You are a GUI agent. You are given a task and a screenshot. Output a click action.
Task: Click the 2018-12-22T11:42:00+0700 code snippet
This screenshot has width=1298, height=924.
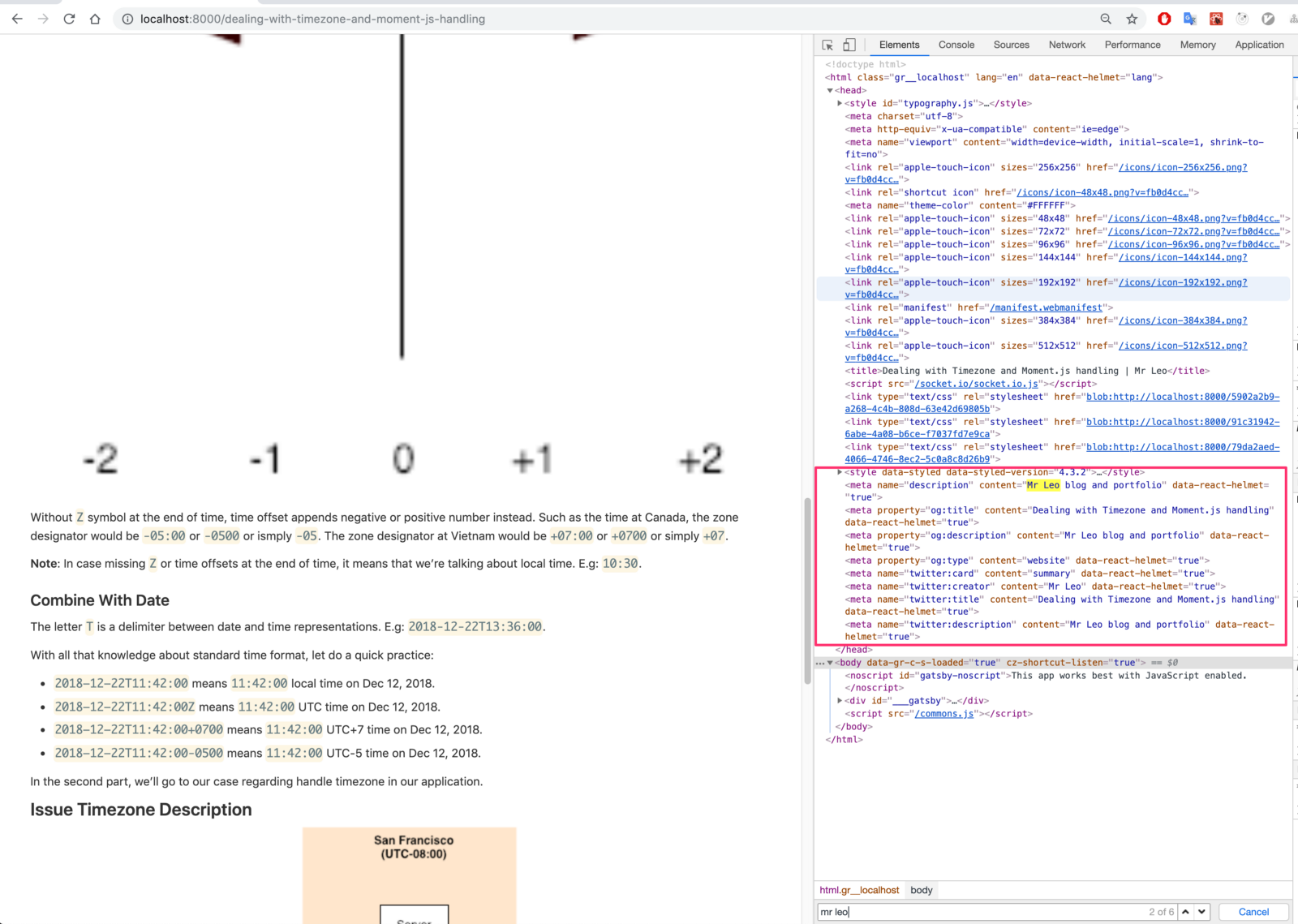(x=139, y=730)
